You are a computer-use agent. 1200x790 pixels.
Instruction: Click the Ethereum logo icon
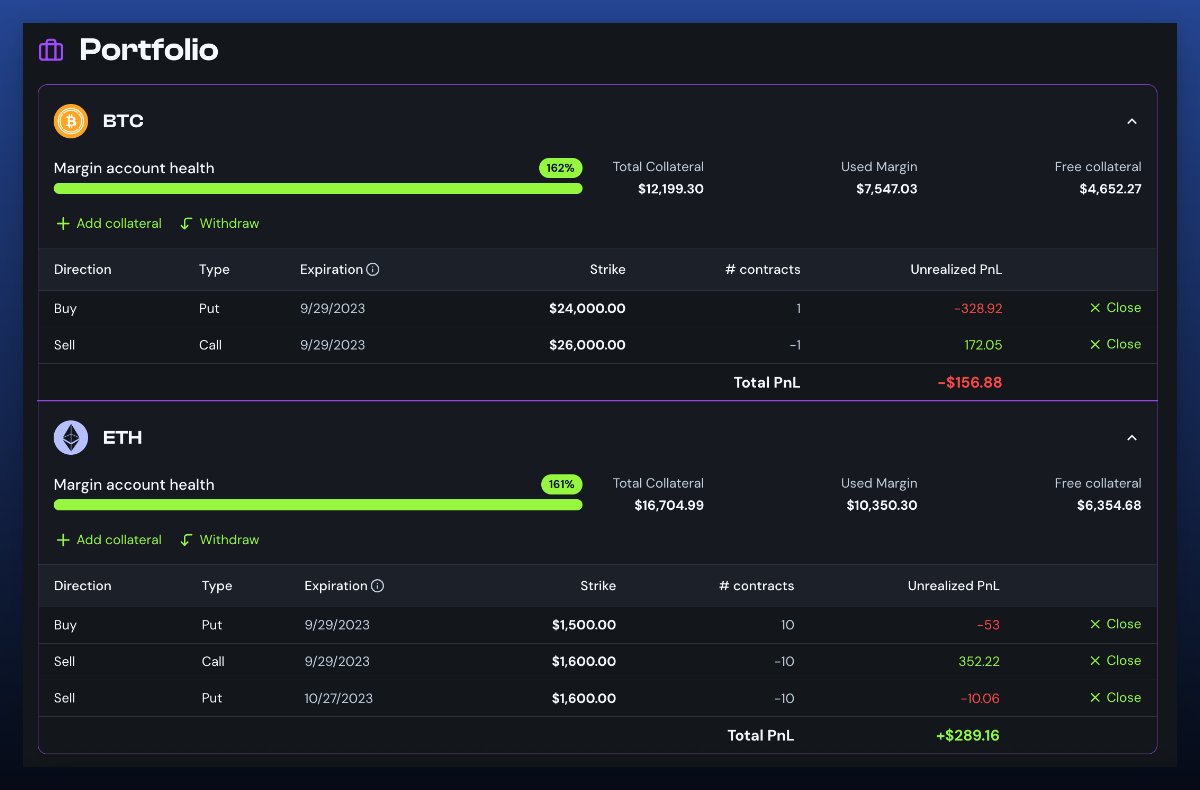pos(70,437)
